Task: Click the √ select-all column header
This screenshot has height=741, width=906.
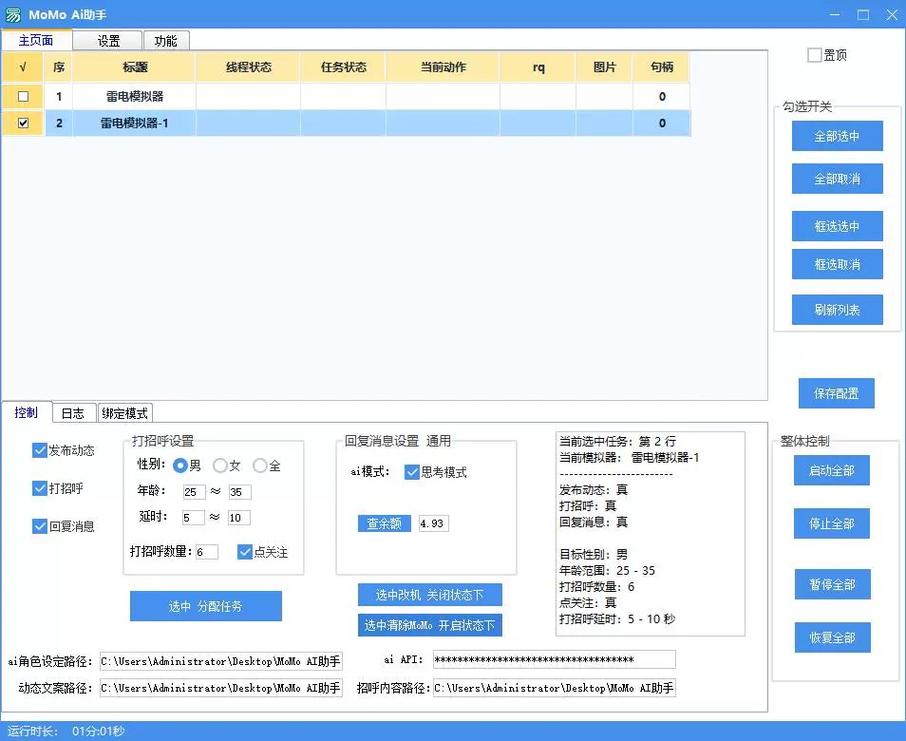Action: [23, 67]
